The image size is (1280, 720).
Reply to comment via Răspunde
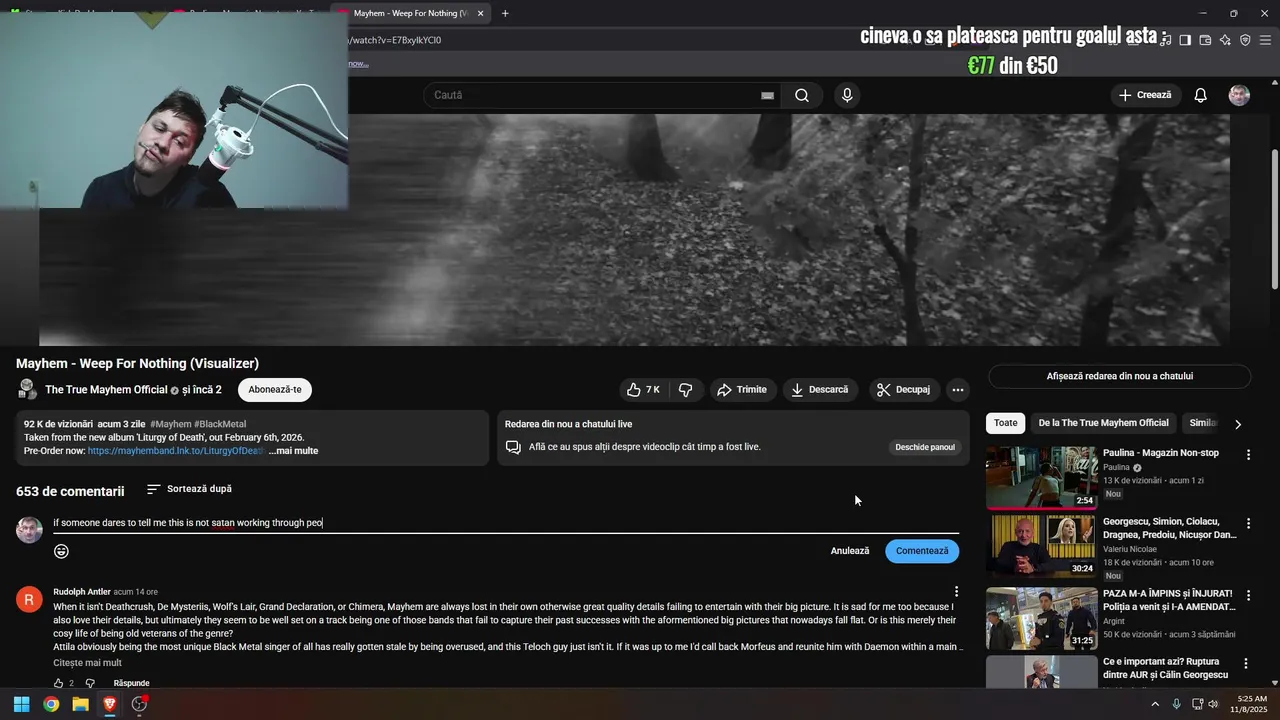point(131,683)
